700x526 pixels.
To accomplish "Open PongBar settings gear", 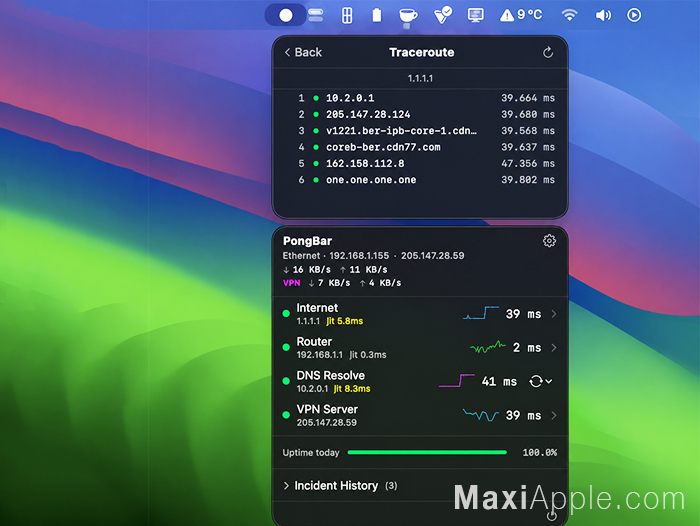I will coord(549,241).
